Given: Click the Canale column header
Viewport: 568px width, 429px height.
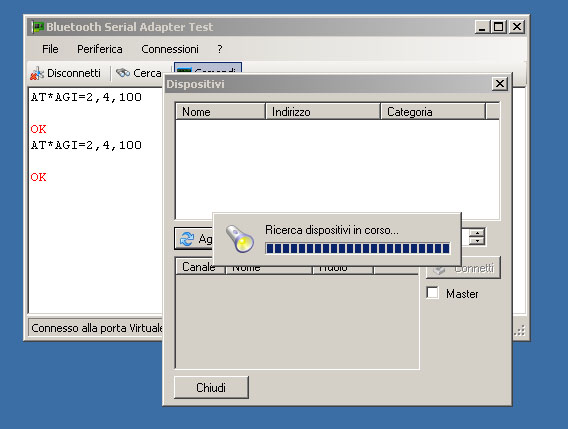Looking at the screenshot, I should 200,267.
